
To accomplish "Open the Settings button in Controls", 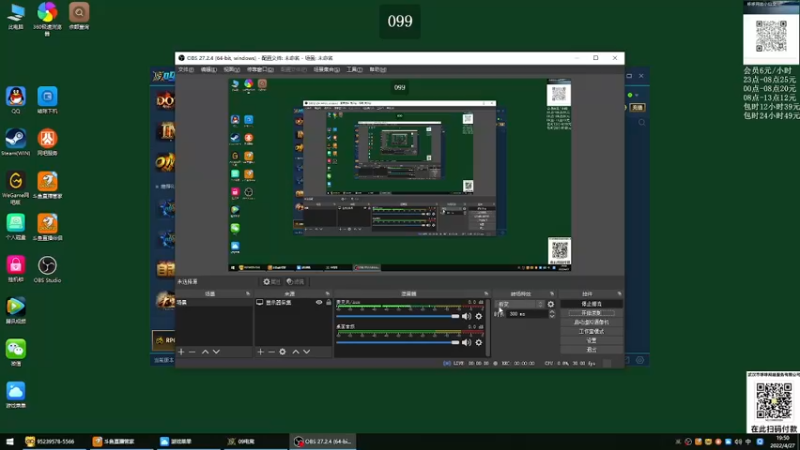I will (x=591, y=341).
